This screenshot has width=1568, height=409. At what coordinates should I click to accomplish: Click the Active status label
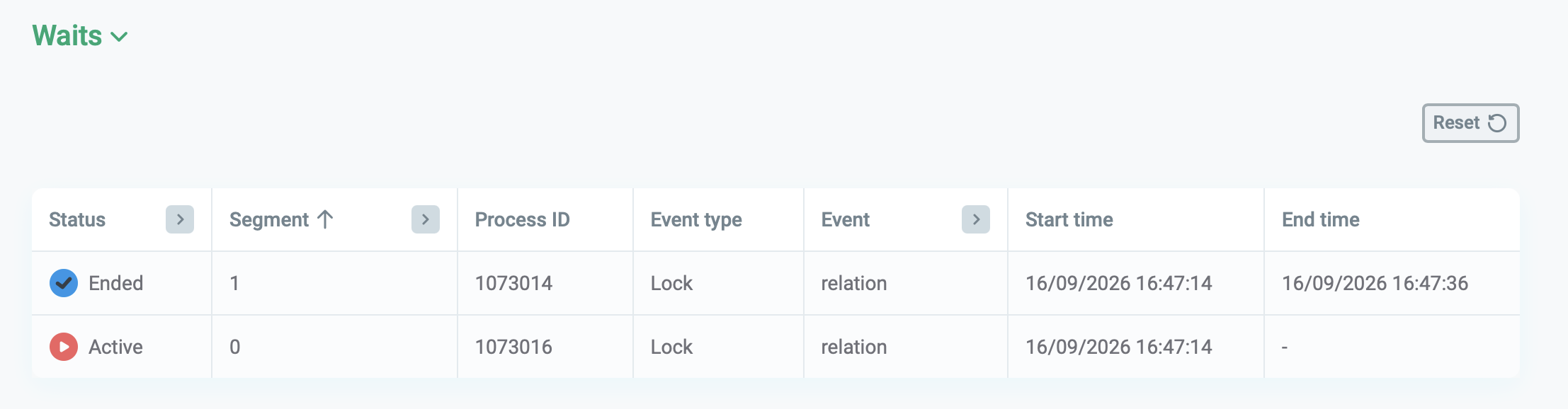[115, 347]
